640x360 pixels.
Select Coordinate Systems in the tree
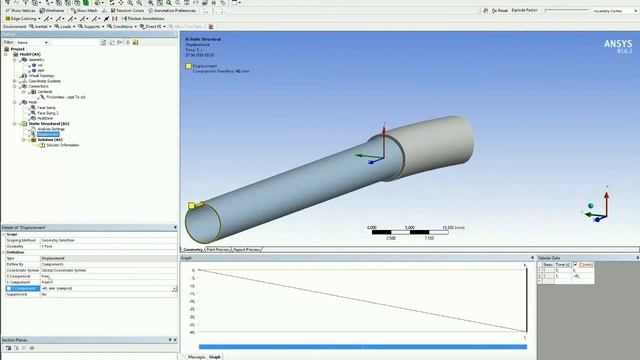click(x=44, y=81)
